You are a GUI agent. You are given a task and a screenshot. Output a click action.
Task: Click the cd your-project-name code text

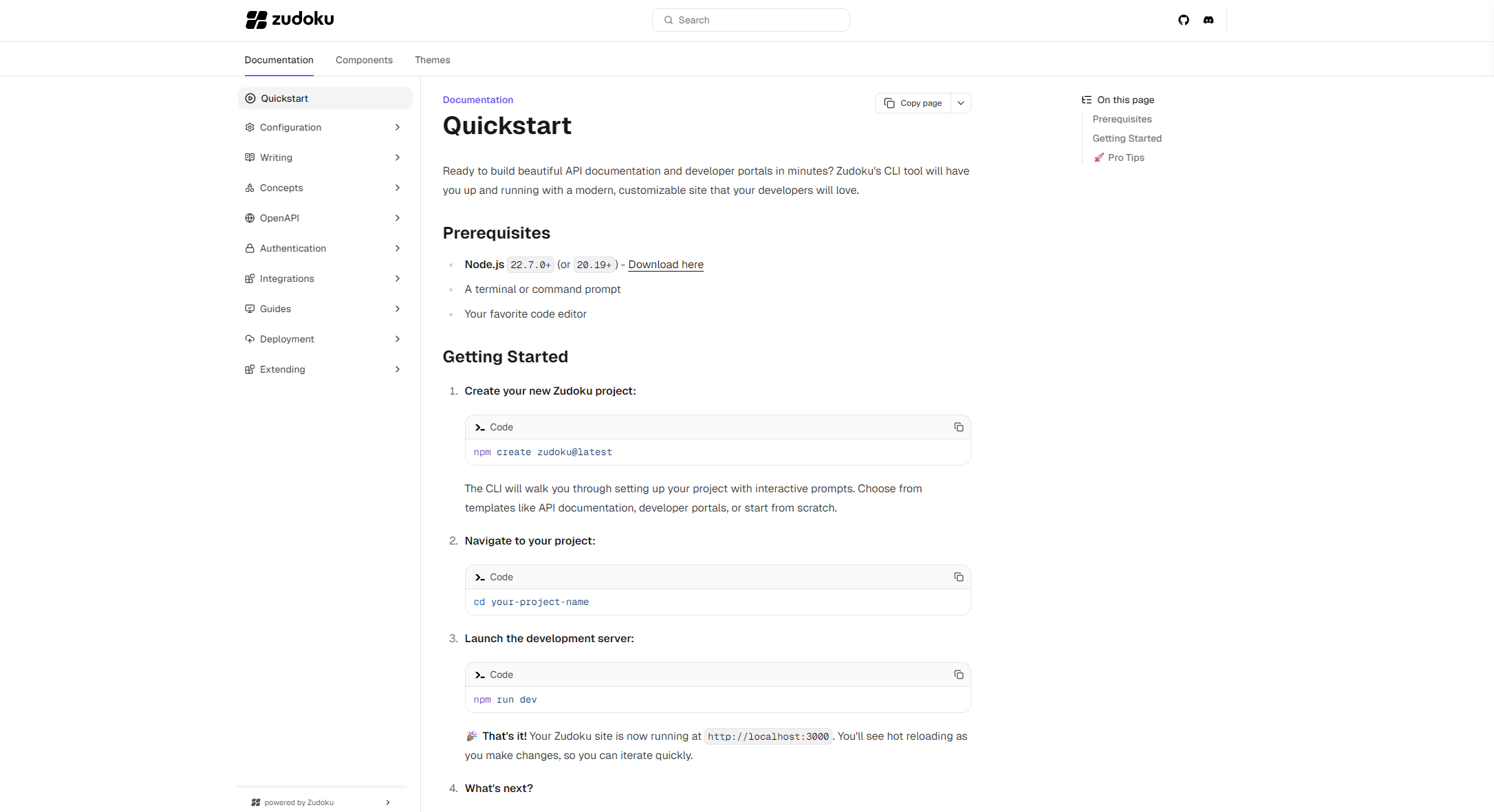(531, 602)
